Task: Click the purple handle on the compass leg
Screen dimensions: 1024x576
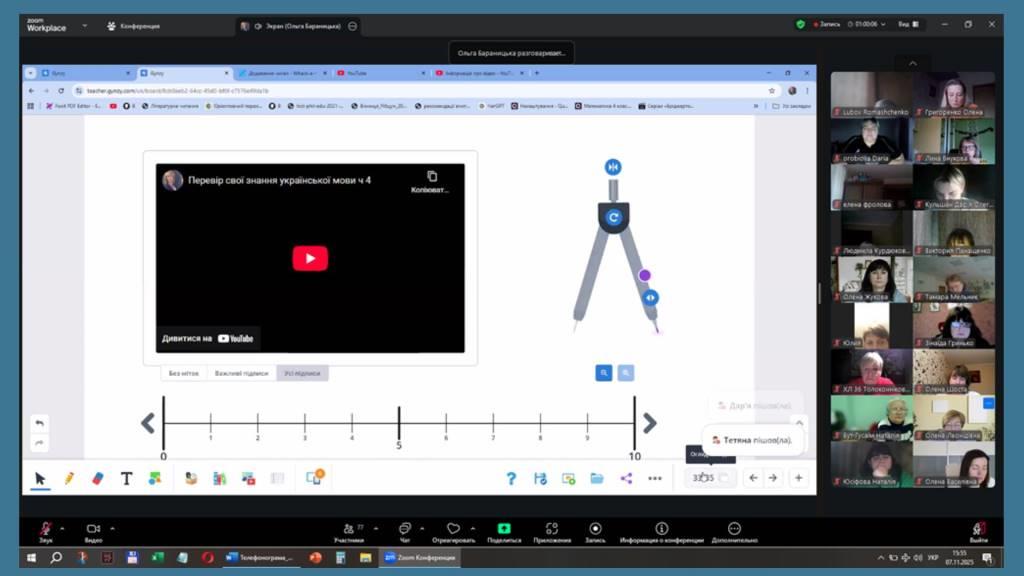Action: pyautogui.click(x=645, y=275)
